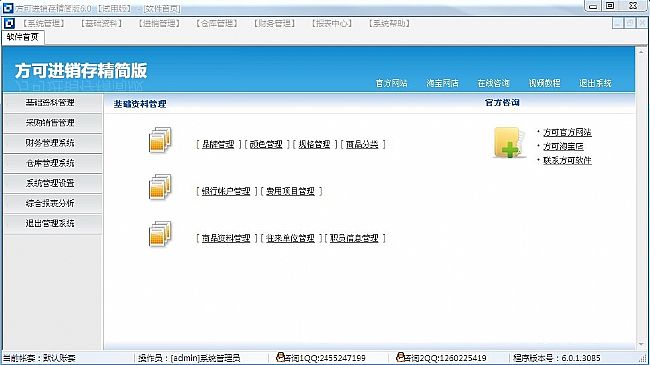650x365 pixels.
Task: Open 淘宝网店 from the header
Action: [442, 83]
